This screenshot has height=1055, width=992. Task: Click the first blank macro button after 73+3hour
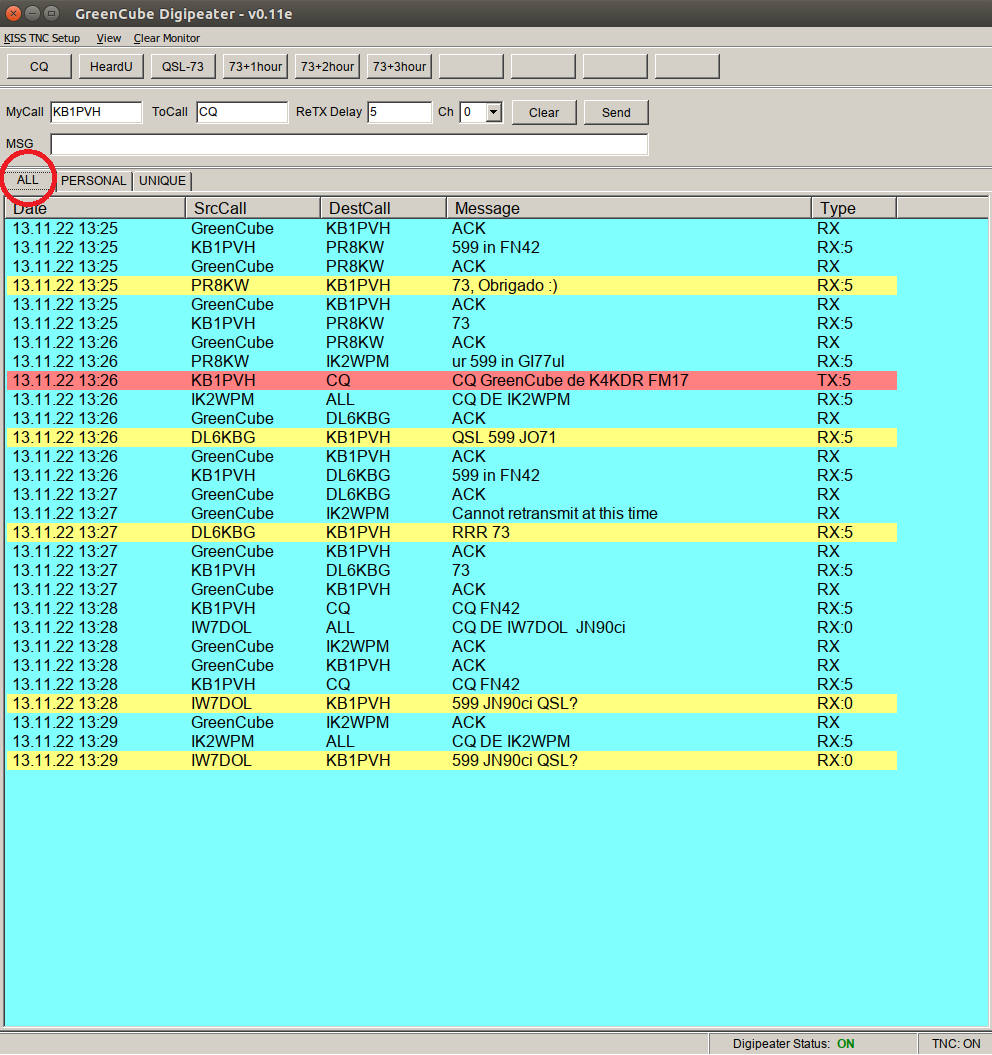click(471, 67)
